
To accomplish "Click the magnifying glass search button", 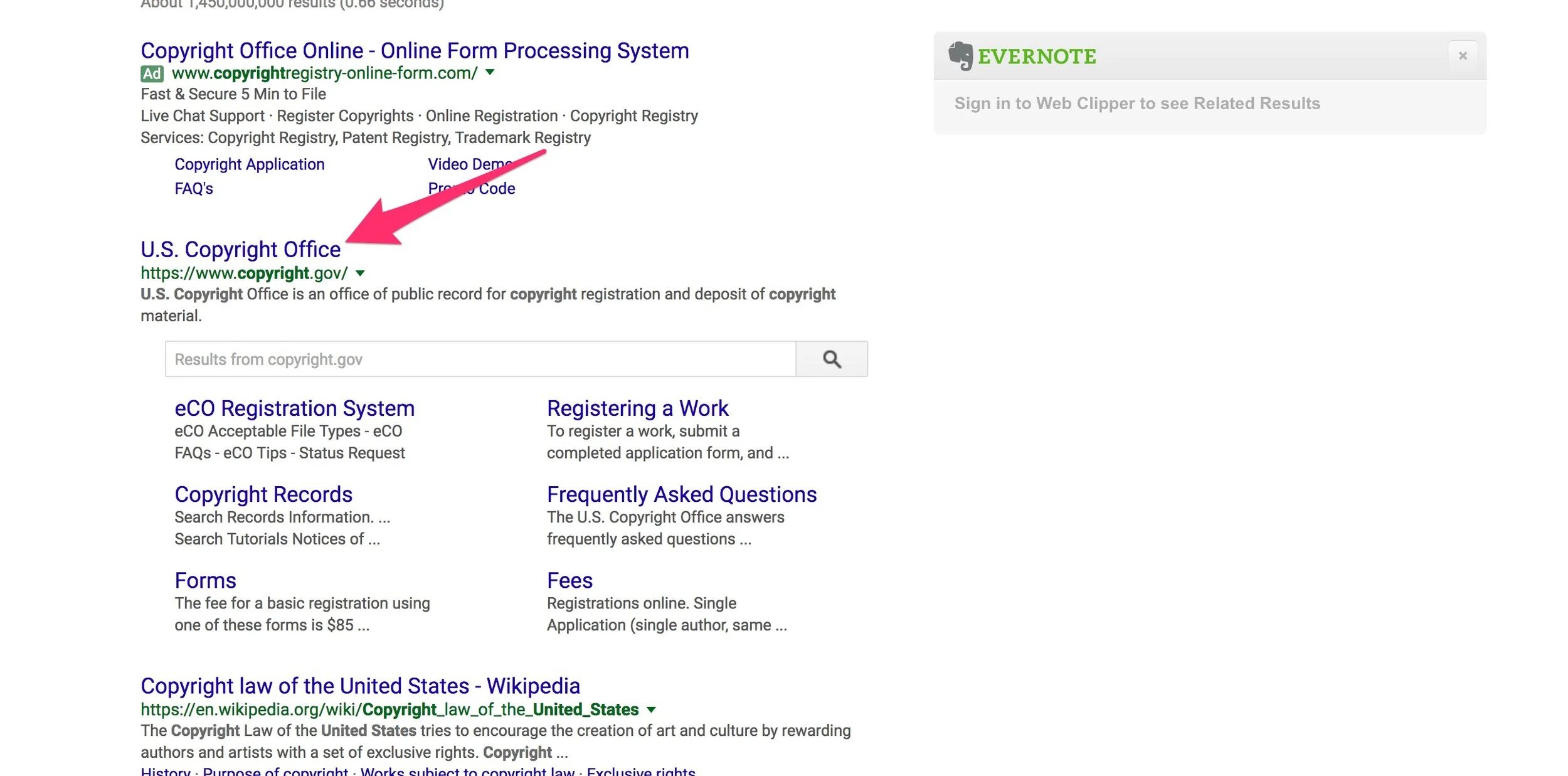I will pos(831,359).
